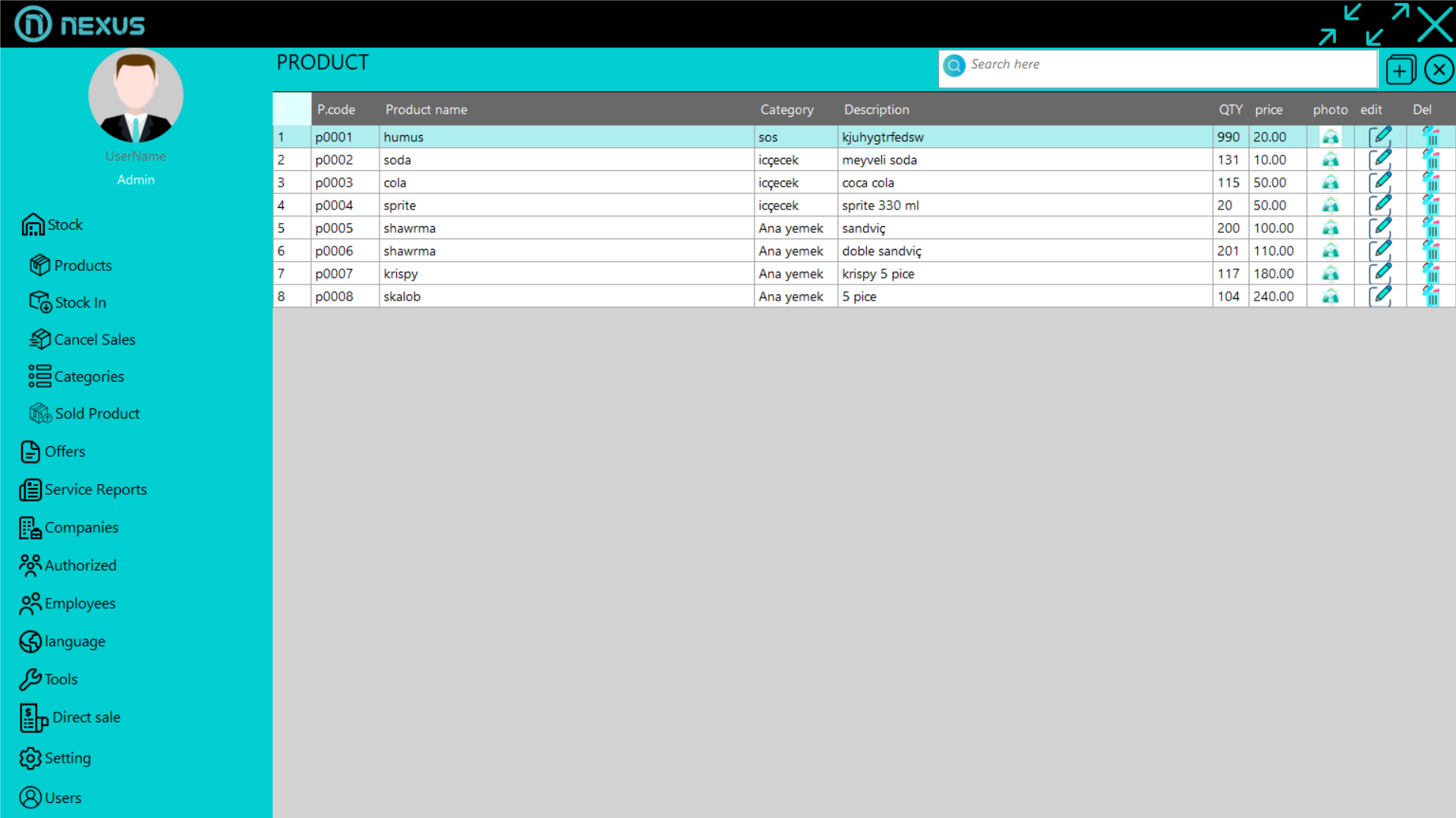The height and width of the screenshot is (818, 1456).
Task: Delete the skalob product
Action: (1431, 297)
